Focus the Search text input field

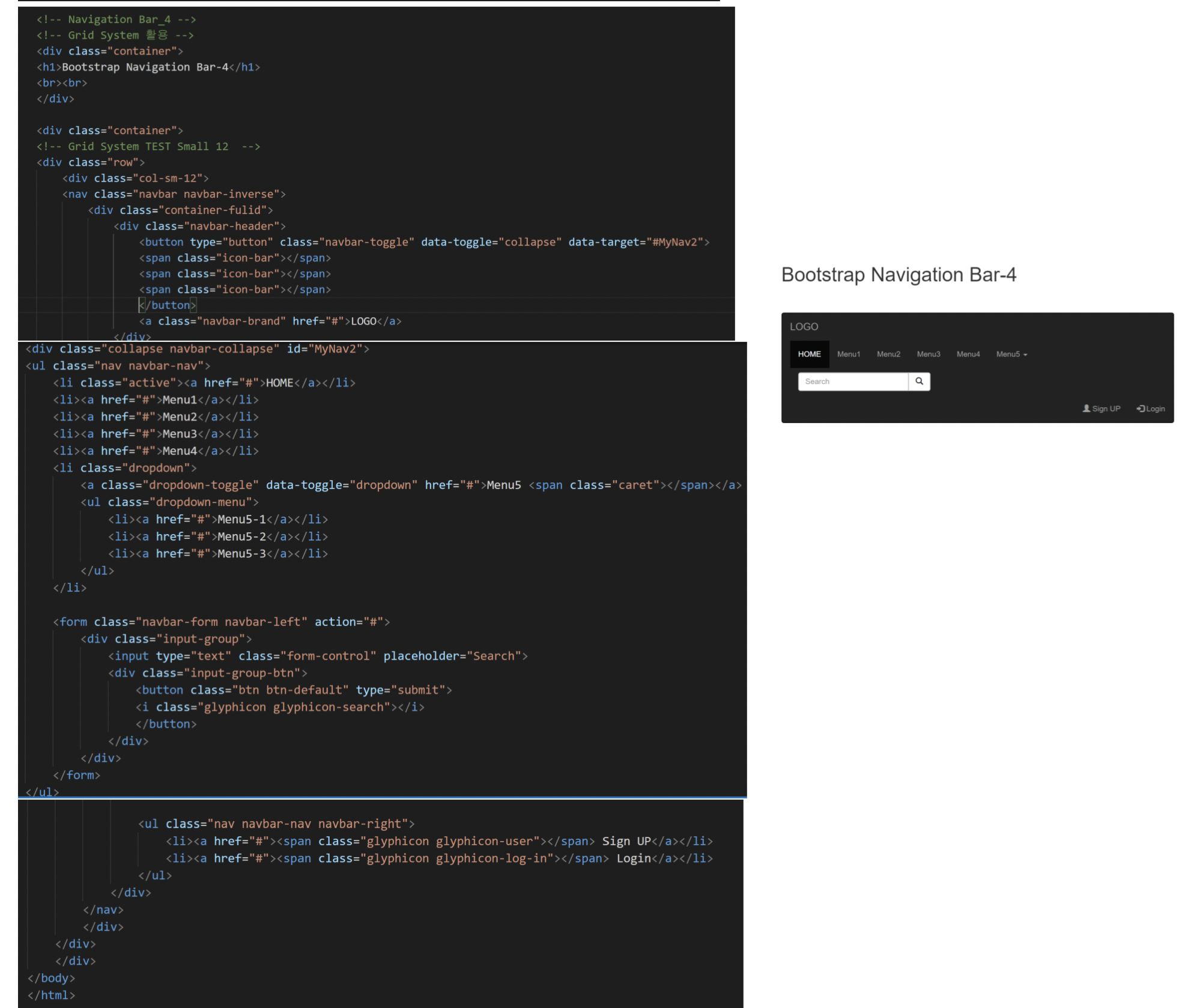point(852,381)
